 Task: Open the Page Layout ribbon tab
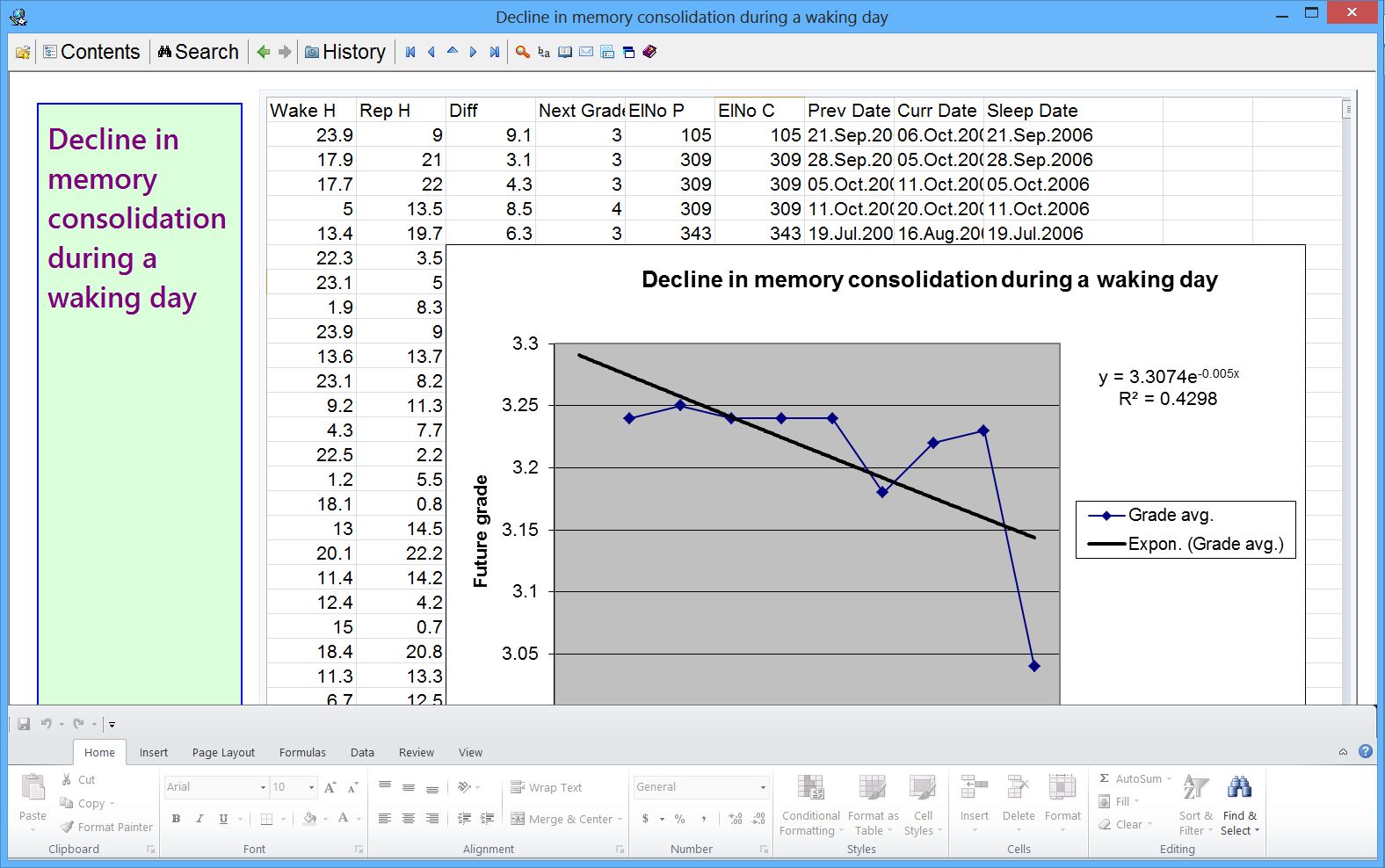223,753
